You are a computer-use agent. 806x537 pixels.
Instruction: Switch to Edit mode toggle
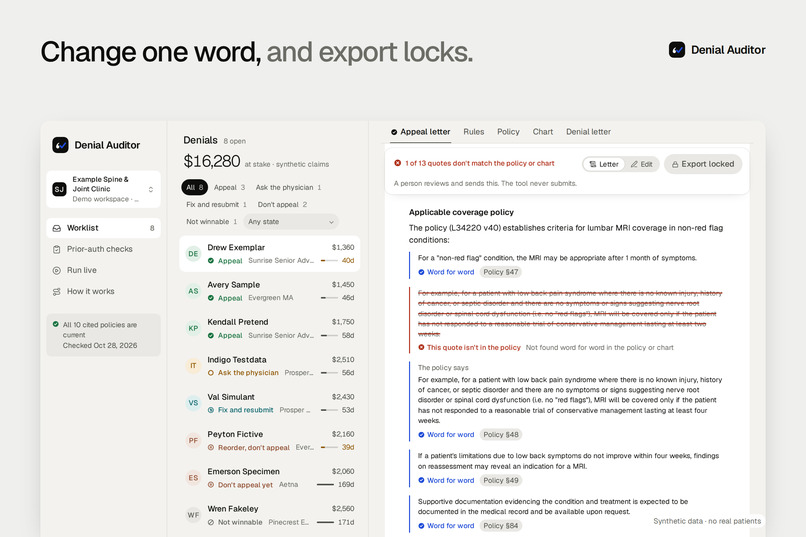click(x=642, y=164)
